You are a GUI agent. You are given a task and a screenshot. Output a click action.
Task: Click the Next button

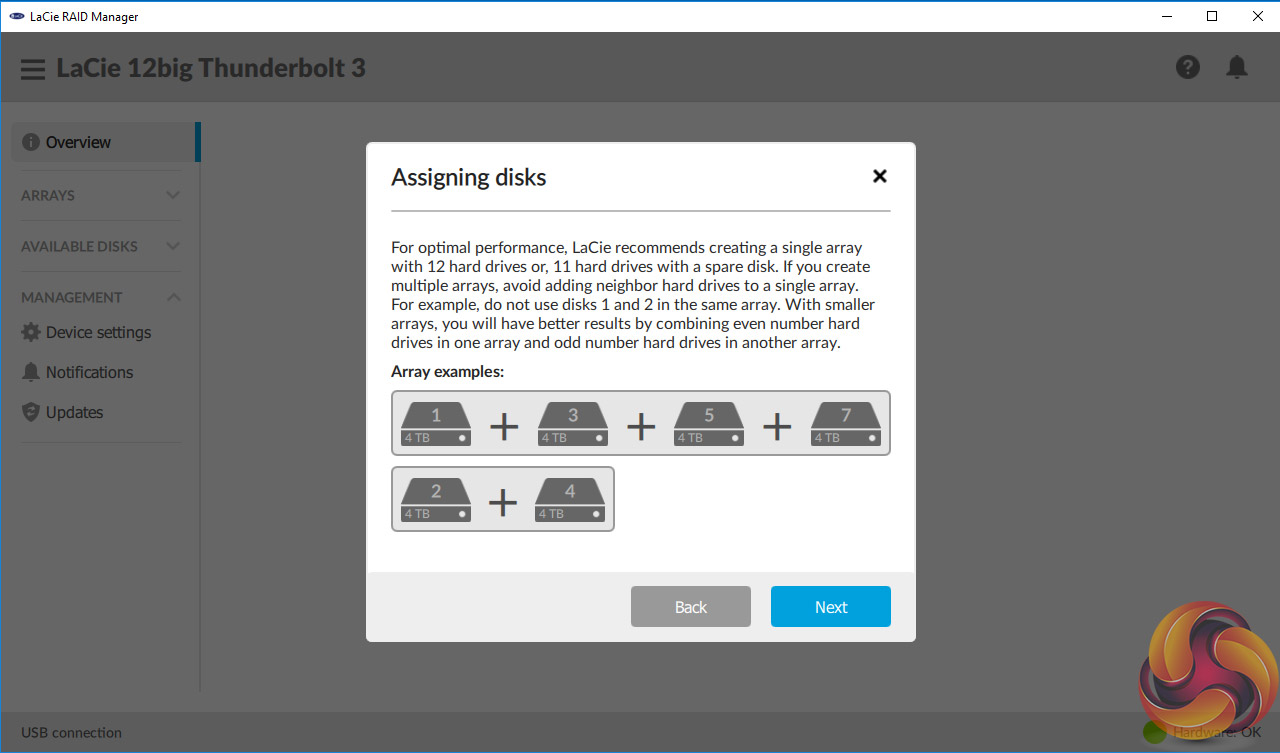pyautogui.click(x=831, y=607)
